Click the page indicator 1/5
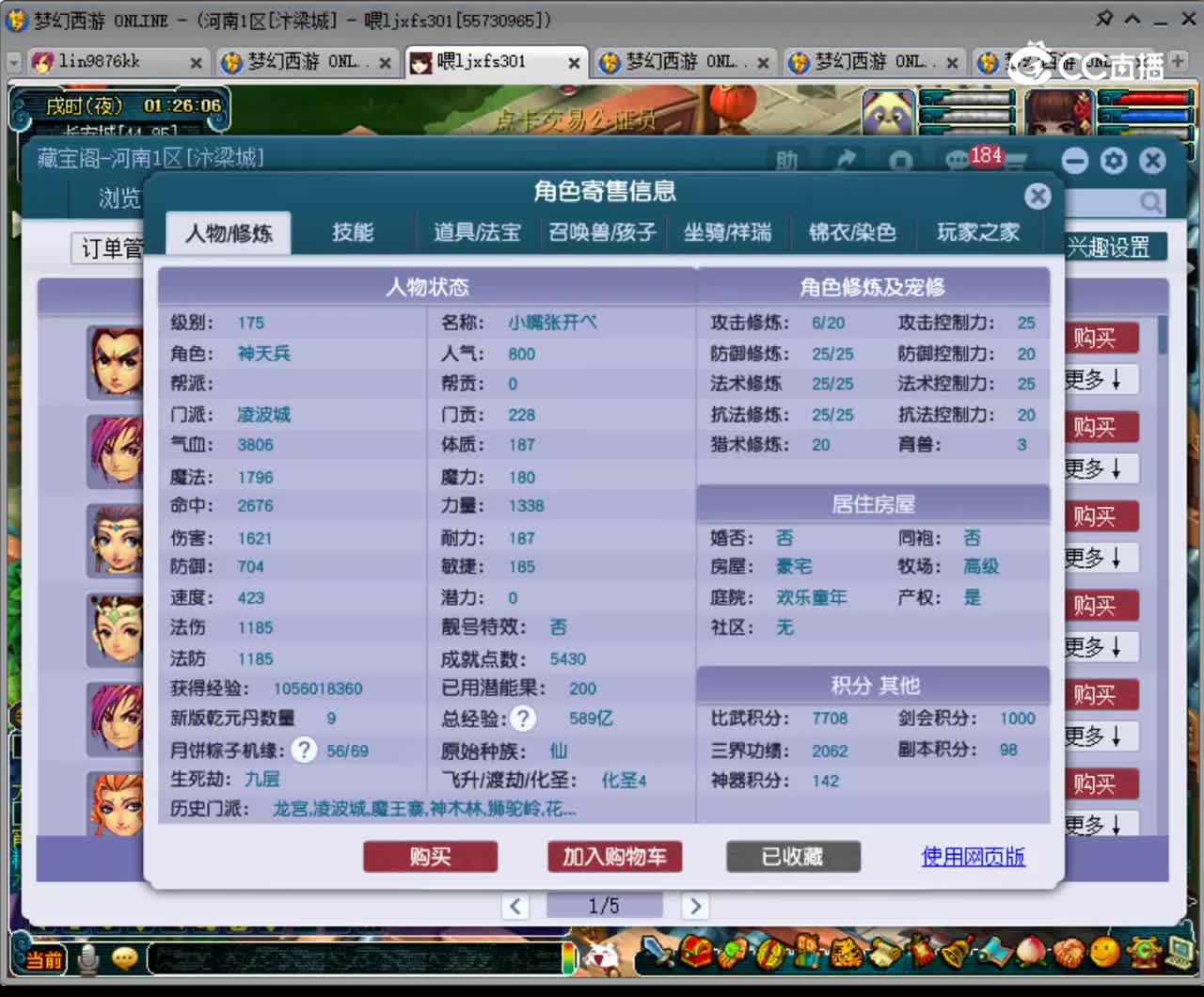 604,906
